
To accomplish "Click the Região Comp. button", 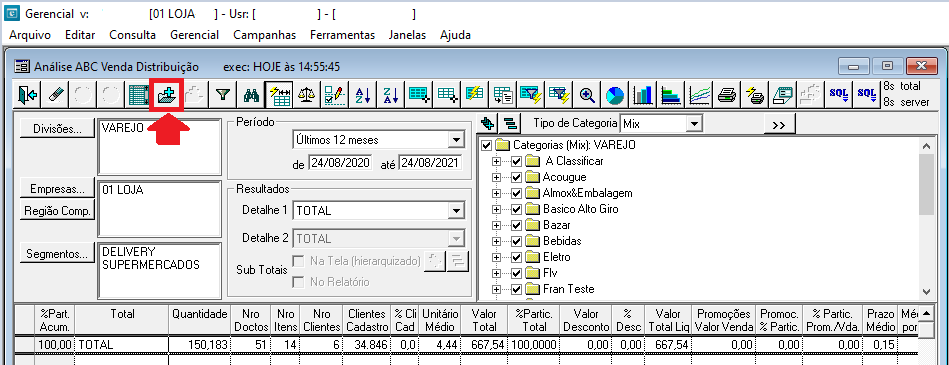I will [x=57, y=211].
